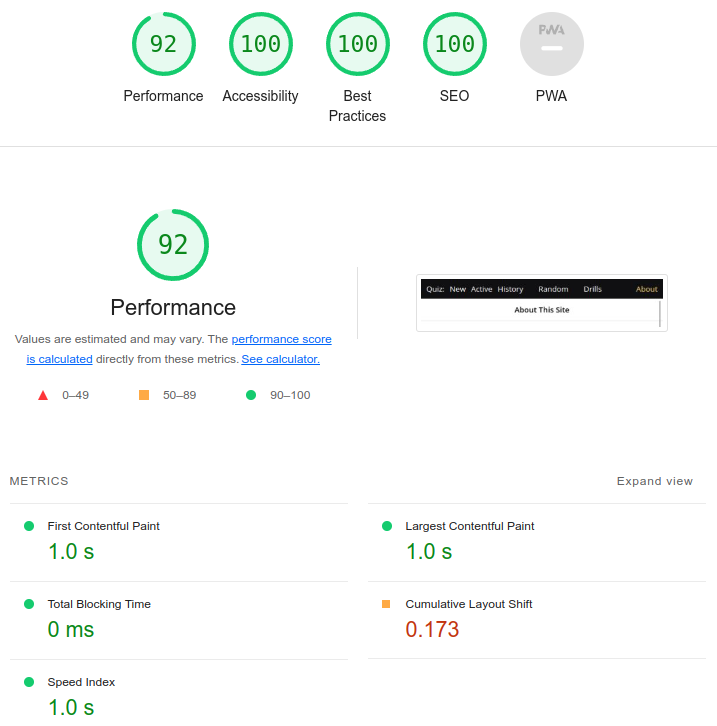Screen dimensions: 717x726
Task: Click the grey PWA badge icon
Action: click(x=551, y=44)
